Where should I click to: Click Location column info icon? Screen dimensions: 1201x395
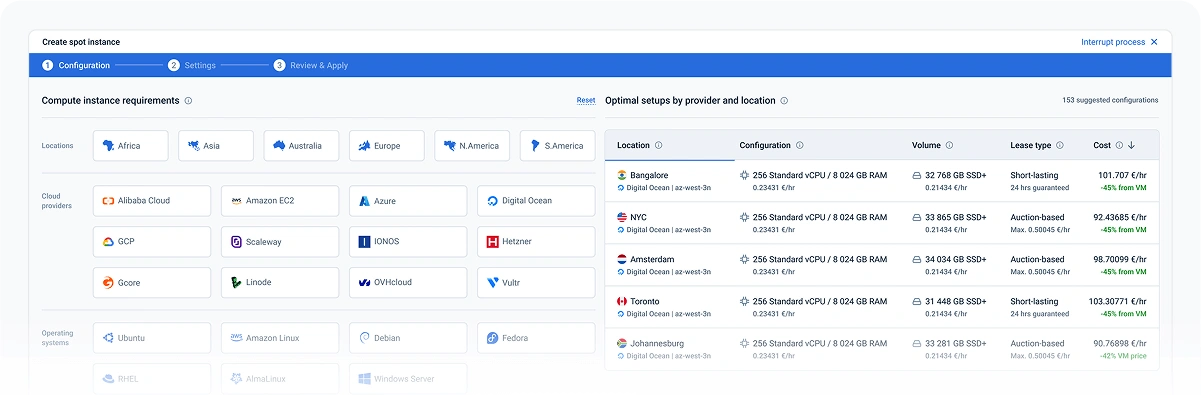658,146
